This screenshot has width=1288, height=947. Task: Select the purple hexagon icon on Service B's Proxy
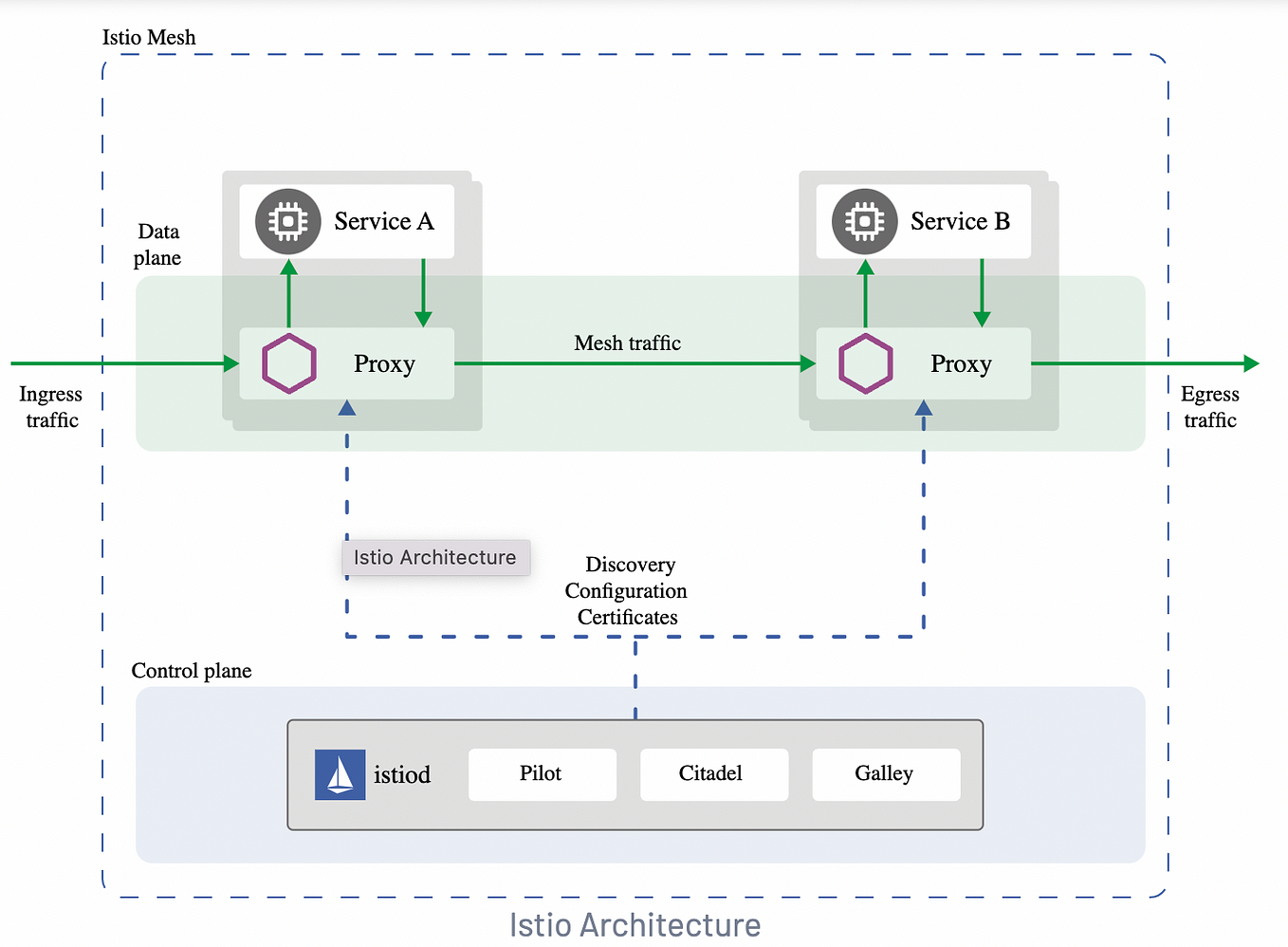(x=865, y=362)
